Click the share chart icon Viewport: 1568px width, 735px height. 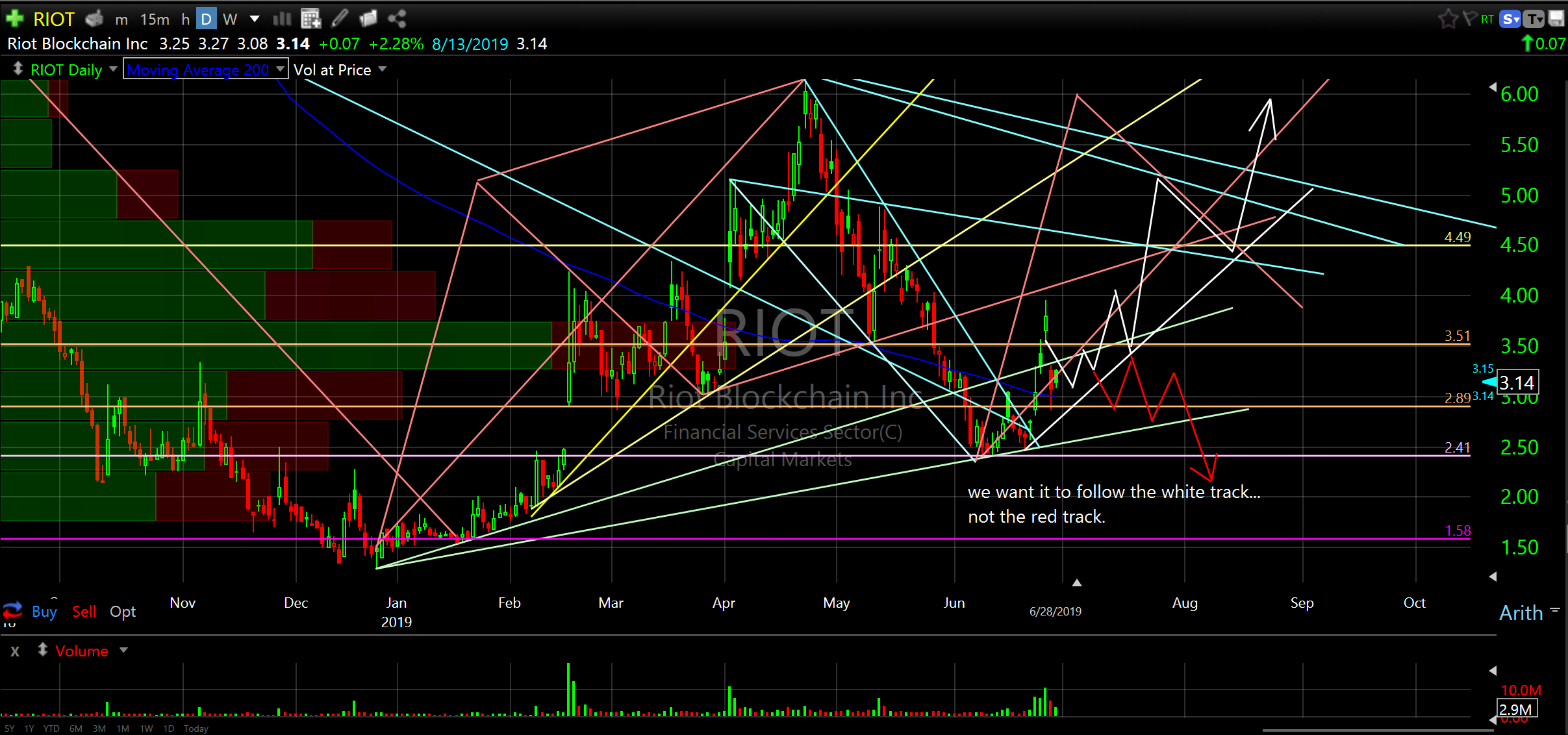[397, 19]
